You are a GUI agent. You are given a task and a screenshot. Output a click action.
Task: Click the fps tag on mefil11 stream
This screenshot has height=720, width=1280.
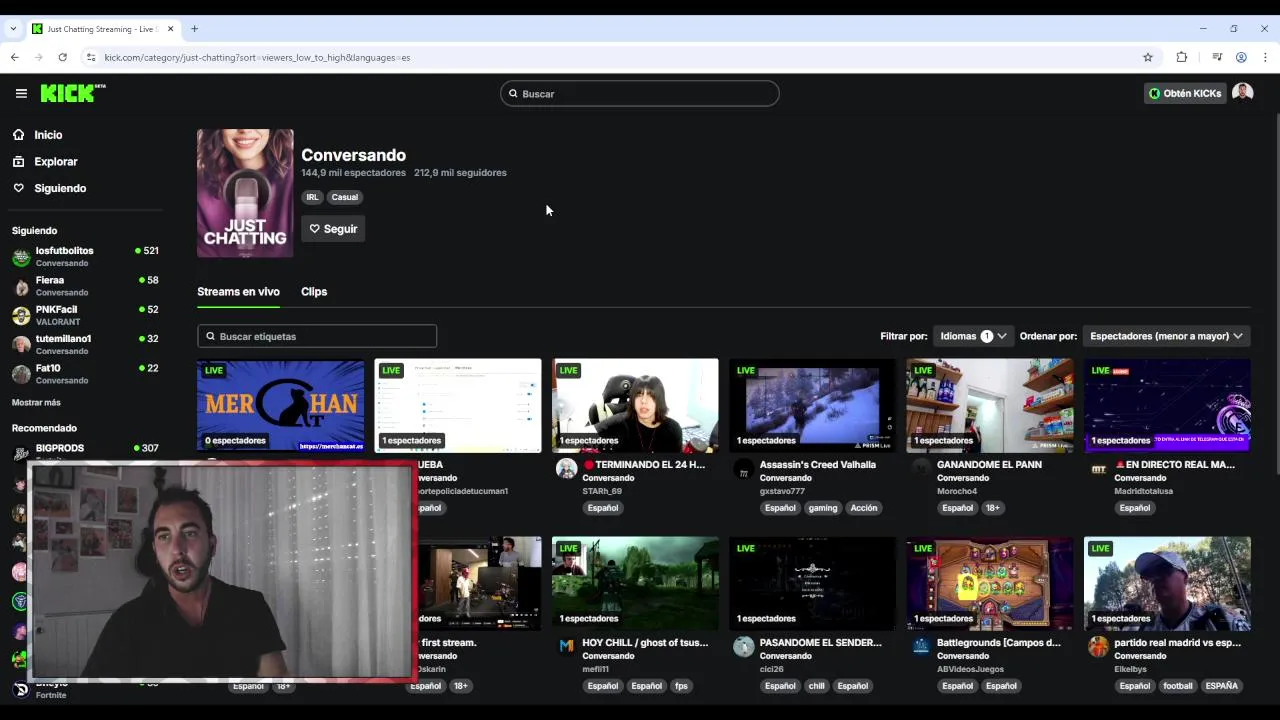[x=681, y=686]
